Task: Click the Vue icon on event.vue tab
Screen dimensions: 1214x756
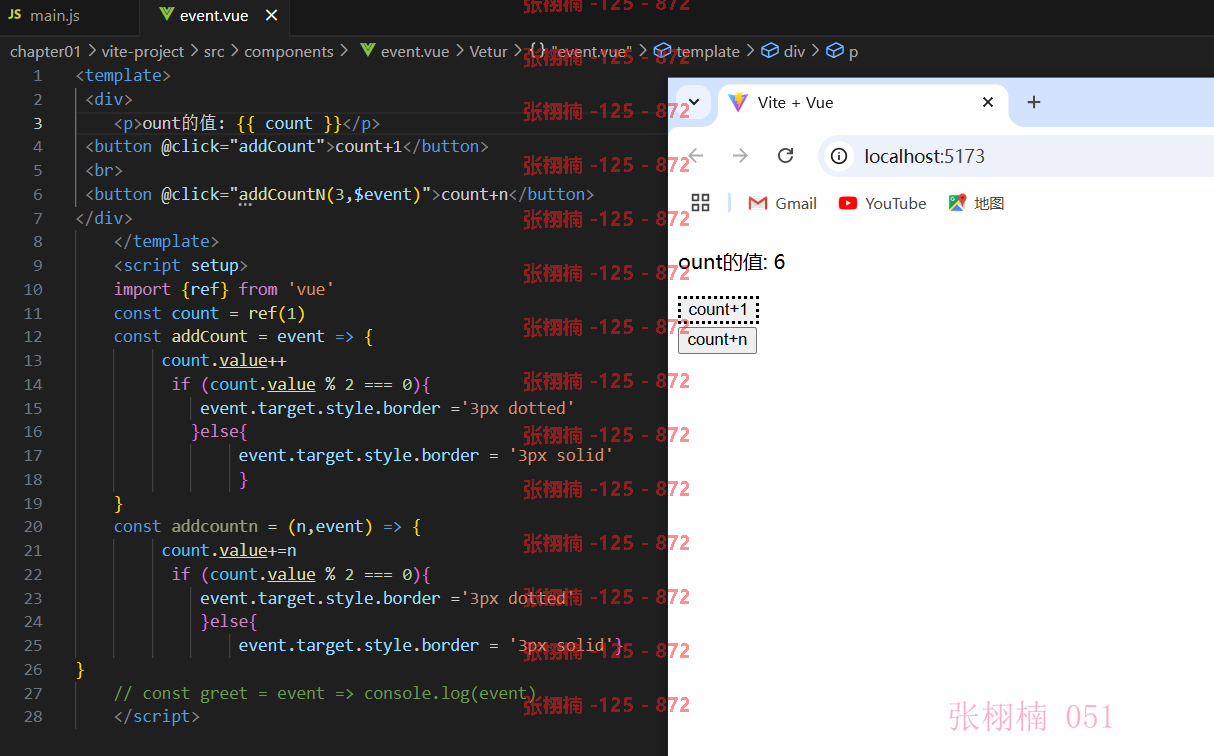Action: click(x=166, y=16)
